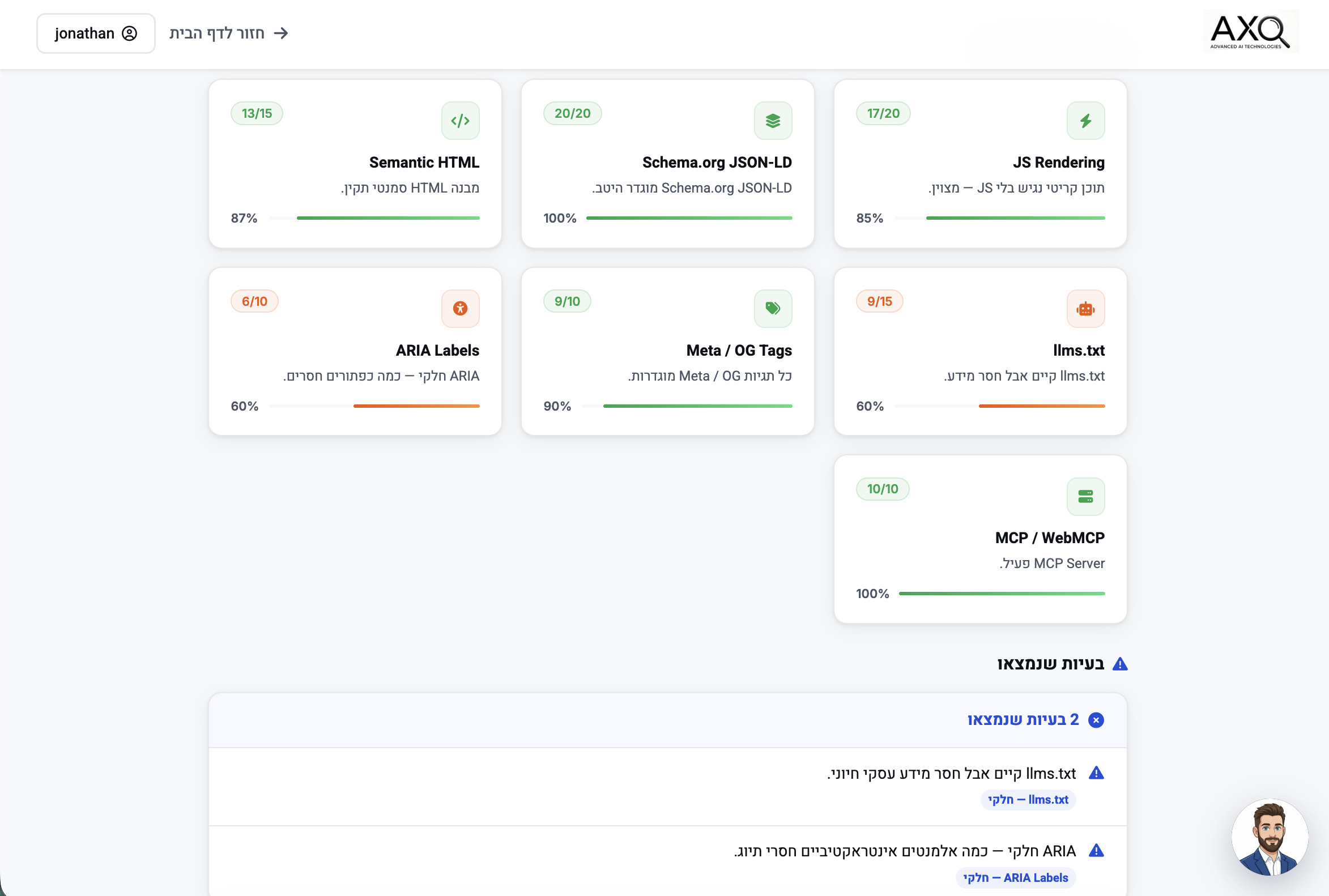Click the warning triangle beside llms.txt issue
1329x896 pixels.
tap(1096, 773)
